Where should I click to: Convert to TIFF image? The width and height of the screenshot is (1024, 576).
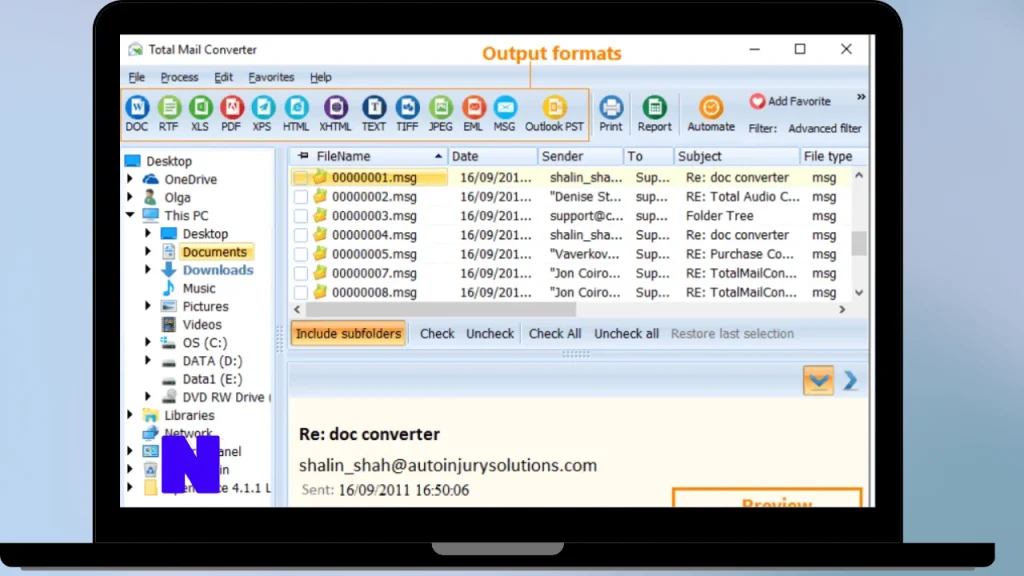407,114
